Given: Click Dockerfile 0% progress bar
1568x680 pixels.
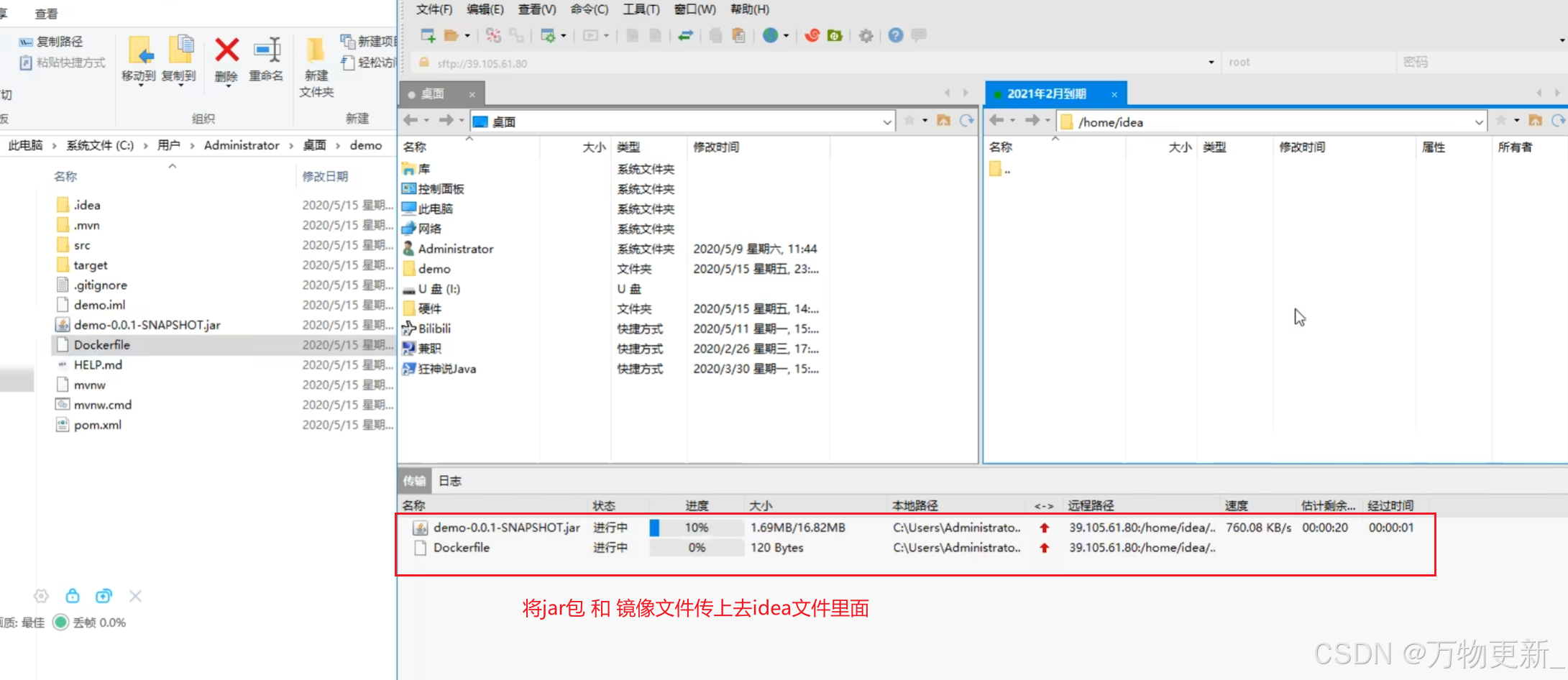Looking at the screenshot, I should pyautogui.click(x=697, y=548).
